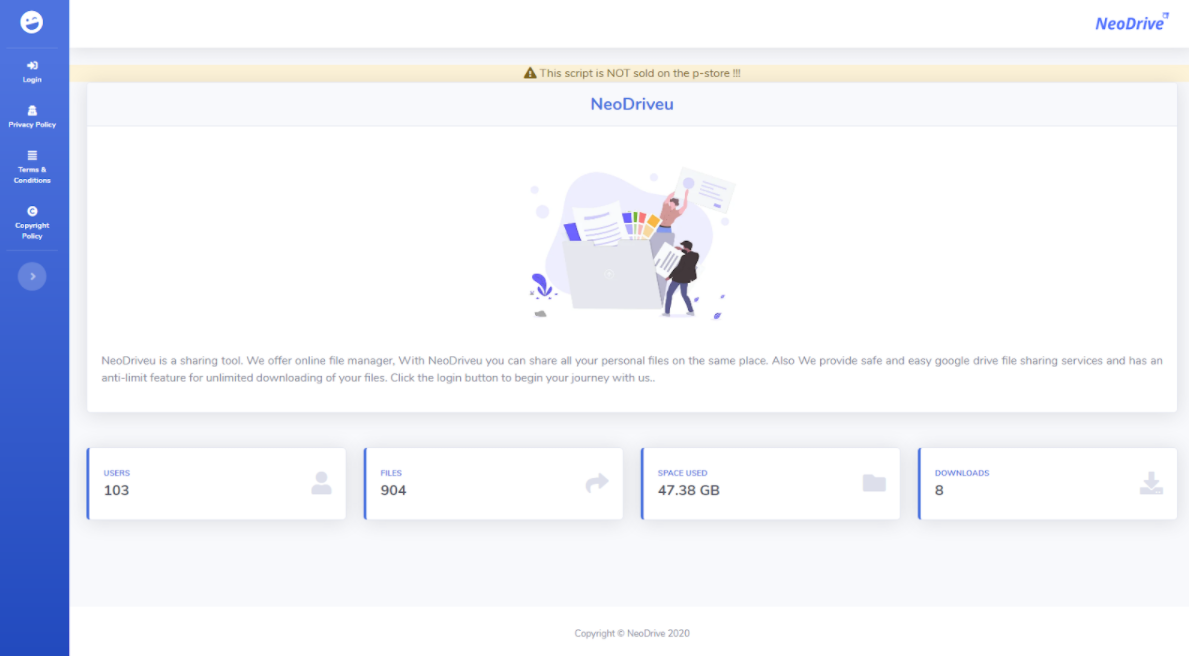Click the 47.38 GB space used value
The image size is (1189, 656).
click(x=688, y=490)
